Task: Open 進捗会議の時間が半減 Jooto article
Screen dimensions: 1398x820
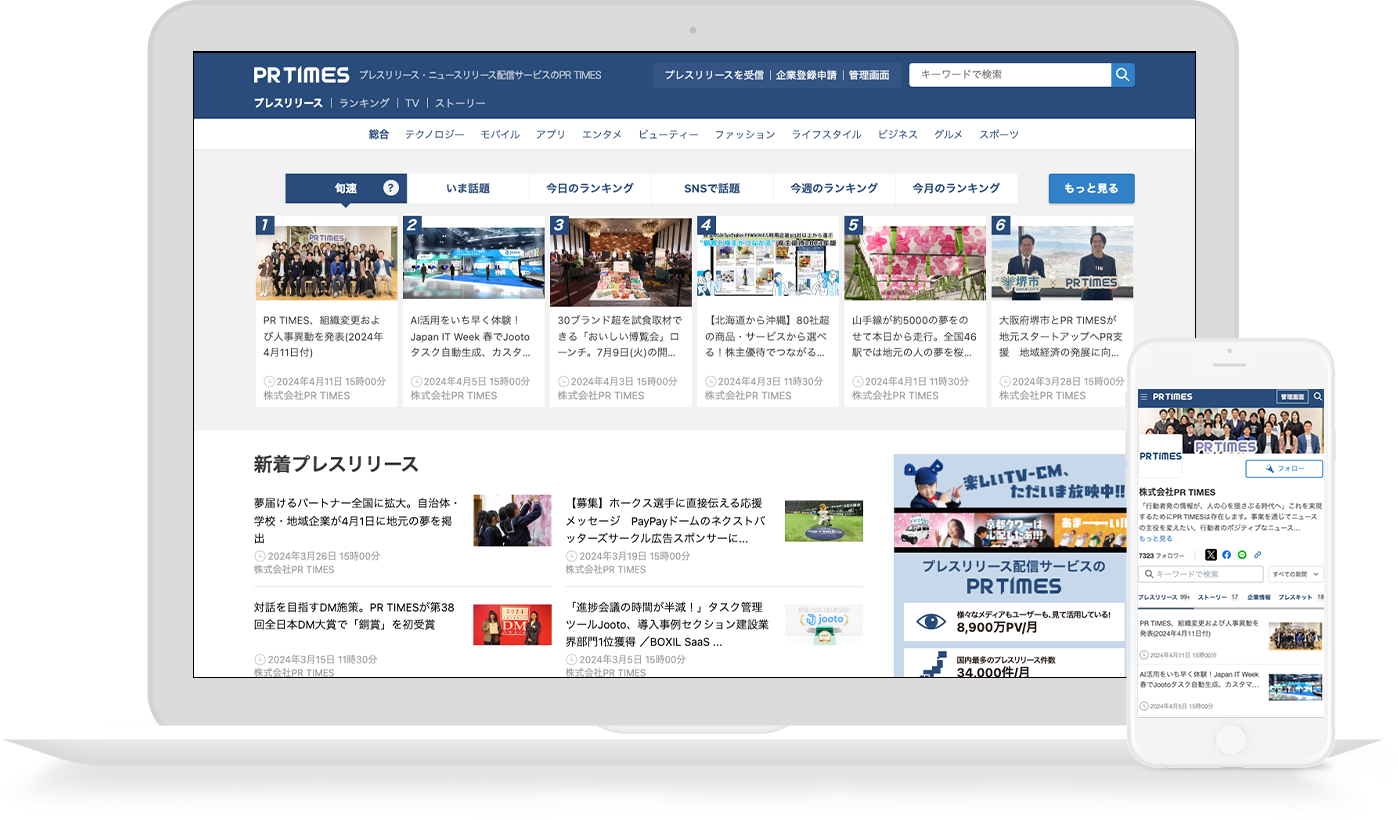Action: (668, 624)
